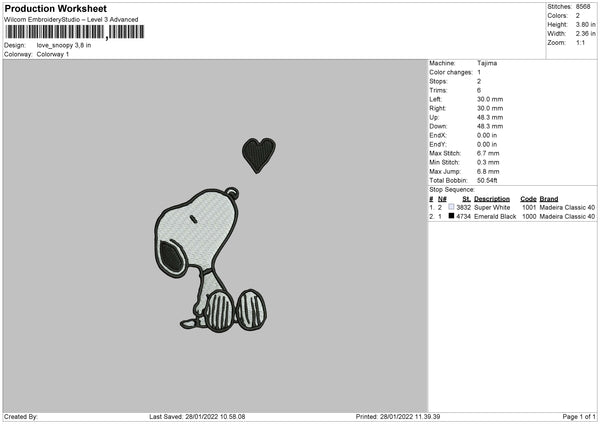Click the 'Colorway 1' value
Viewport: 600px width, 424px height.
pyautogui.click(x=53, y=54)
